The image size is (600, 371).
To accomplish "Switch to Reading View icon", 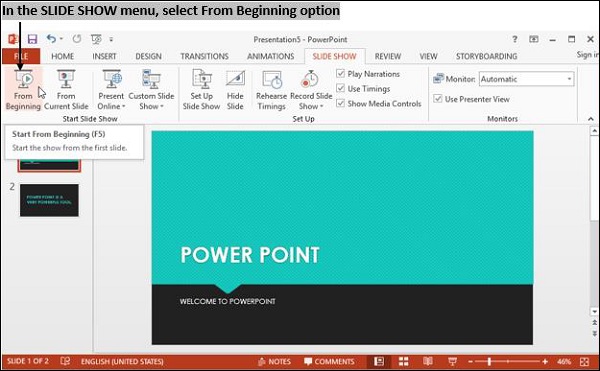I will [x=428, y=361].
